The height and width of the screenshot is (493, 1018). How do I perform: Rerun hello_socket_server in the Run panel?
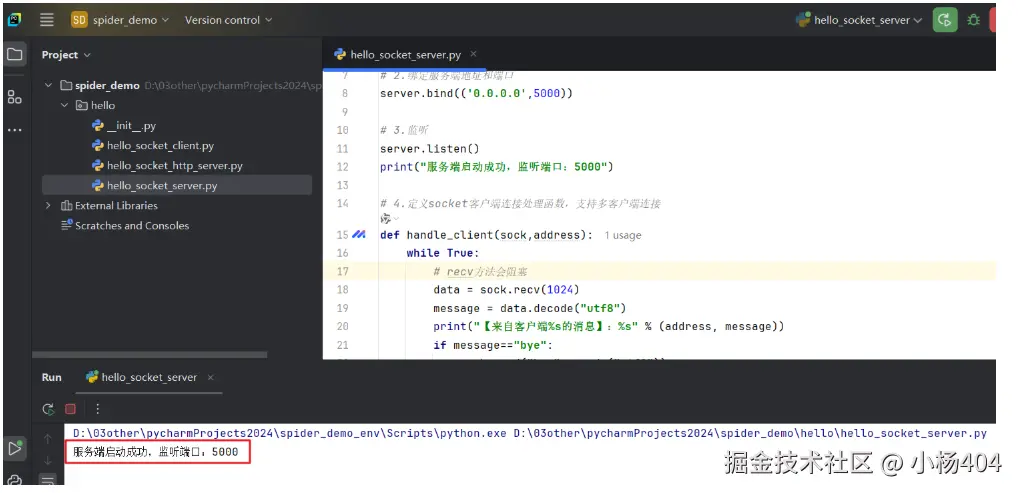tap(48, 409)
